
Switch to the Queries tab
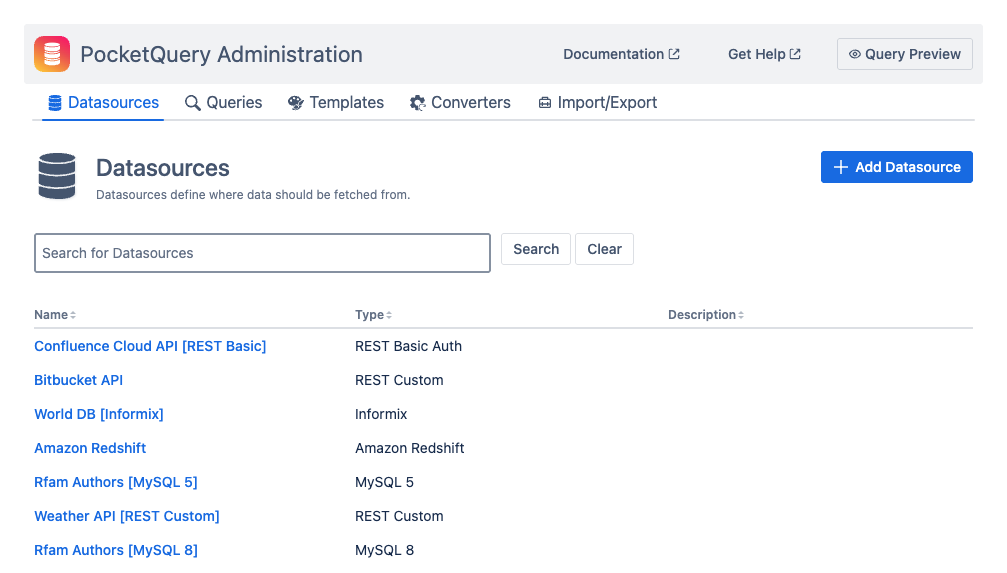click(223, 103)
